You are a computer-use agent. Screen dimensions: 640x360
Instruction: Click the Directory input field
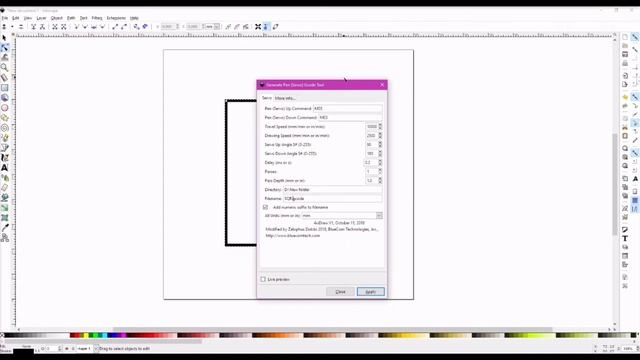click(333, 190)
